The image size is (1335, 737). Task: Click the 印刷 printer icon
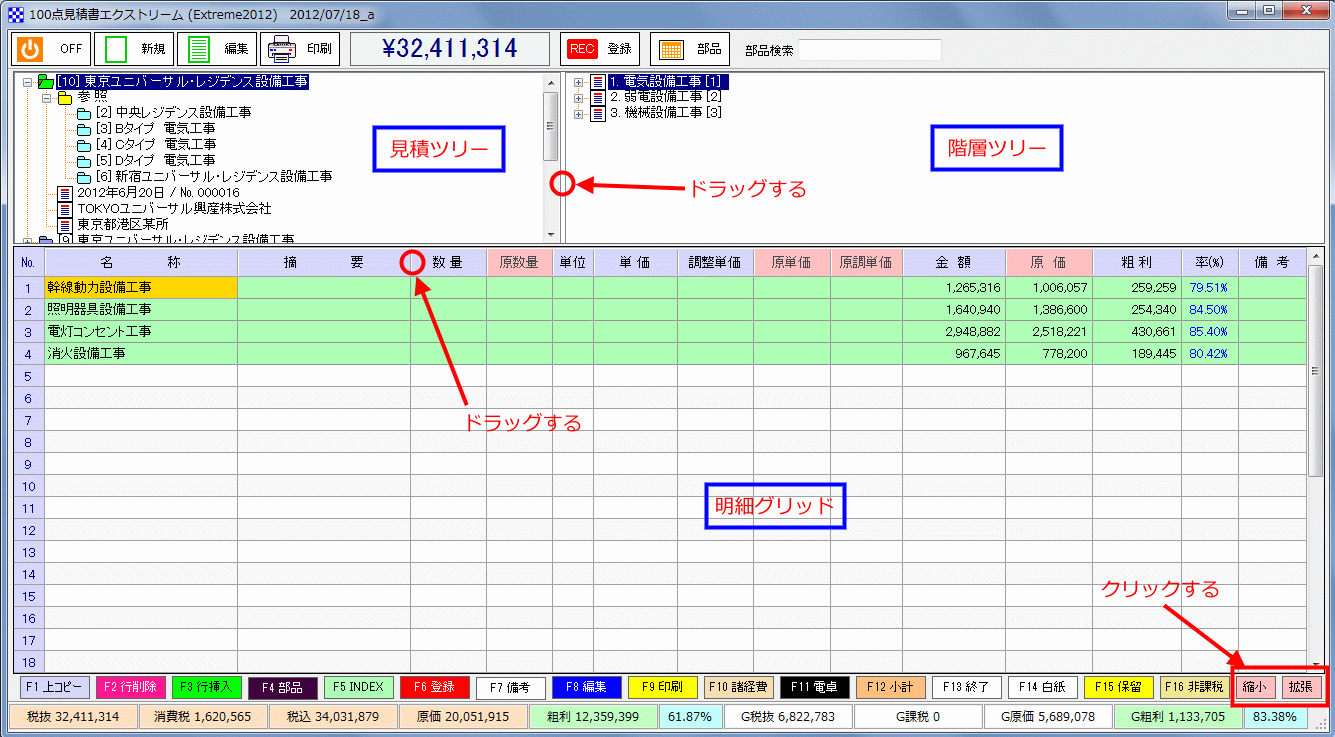[281, 48]
